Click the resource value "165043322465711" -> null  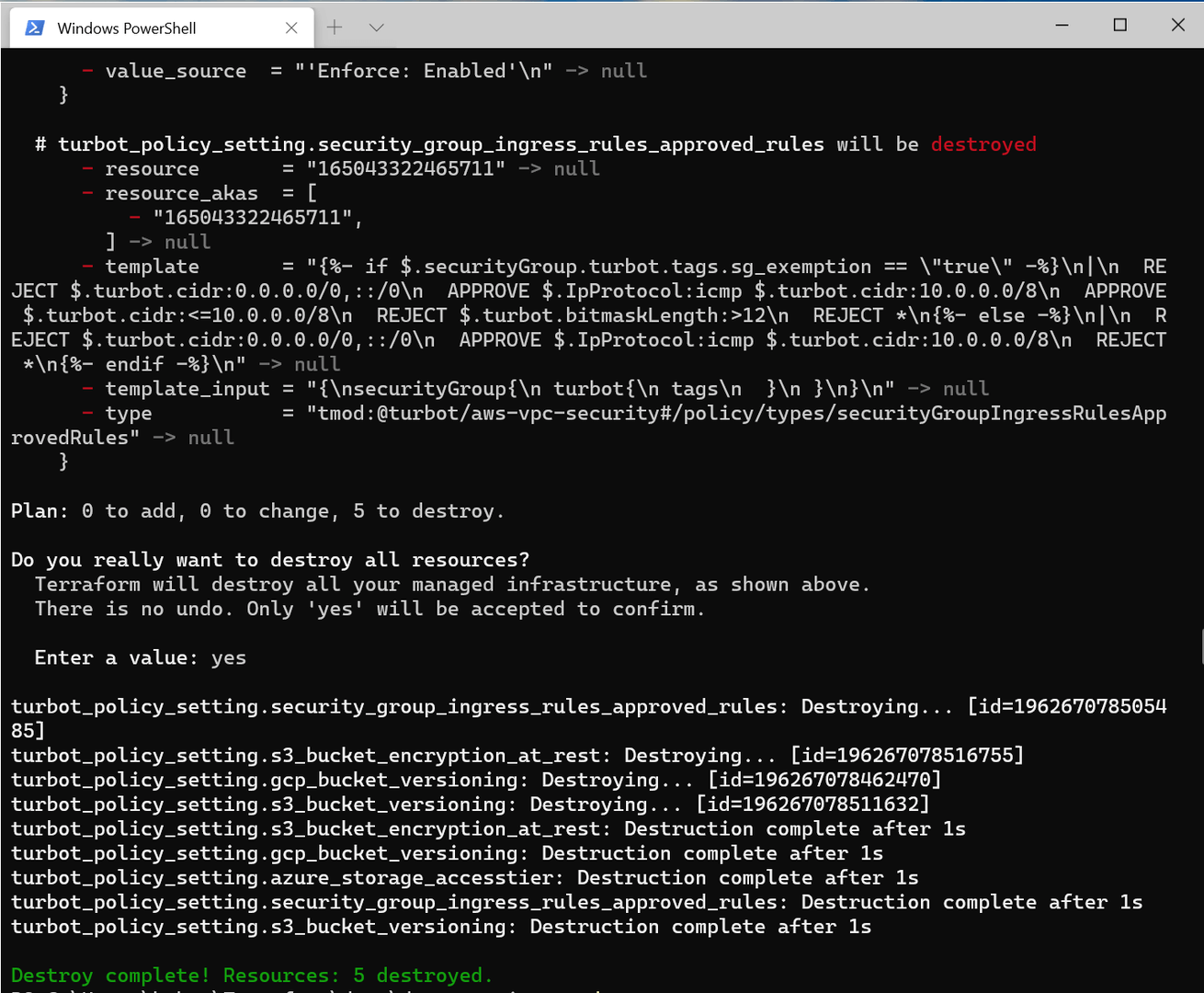453,169
